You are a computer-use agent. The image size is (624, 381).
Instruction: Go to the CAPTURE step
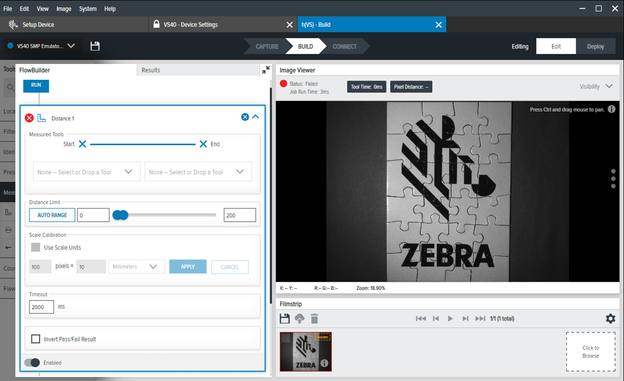[267, 47]
